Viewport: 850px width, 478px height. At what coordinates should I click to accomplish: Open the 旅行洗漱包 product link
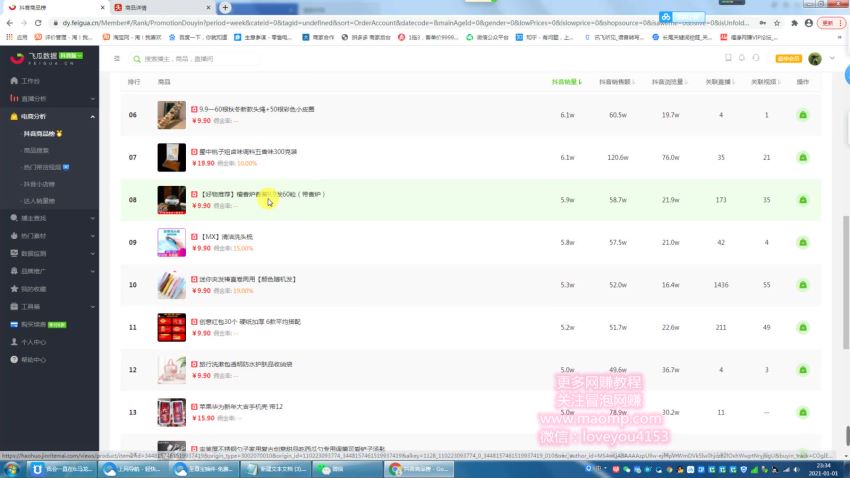246,364
